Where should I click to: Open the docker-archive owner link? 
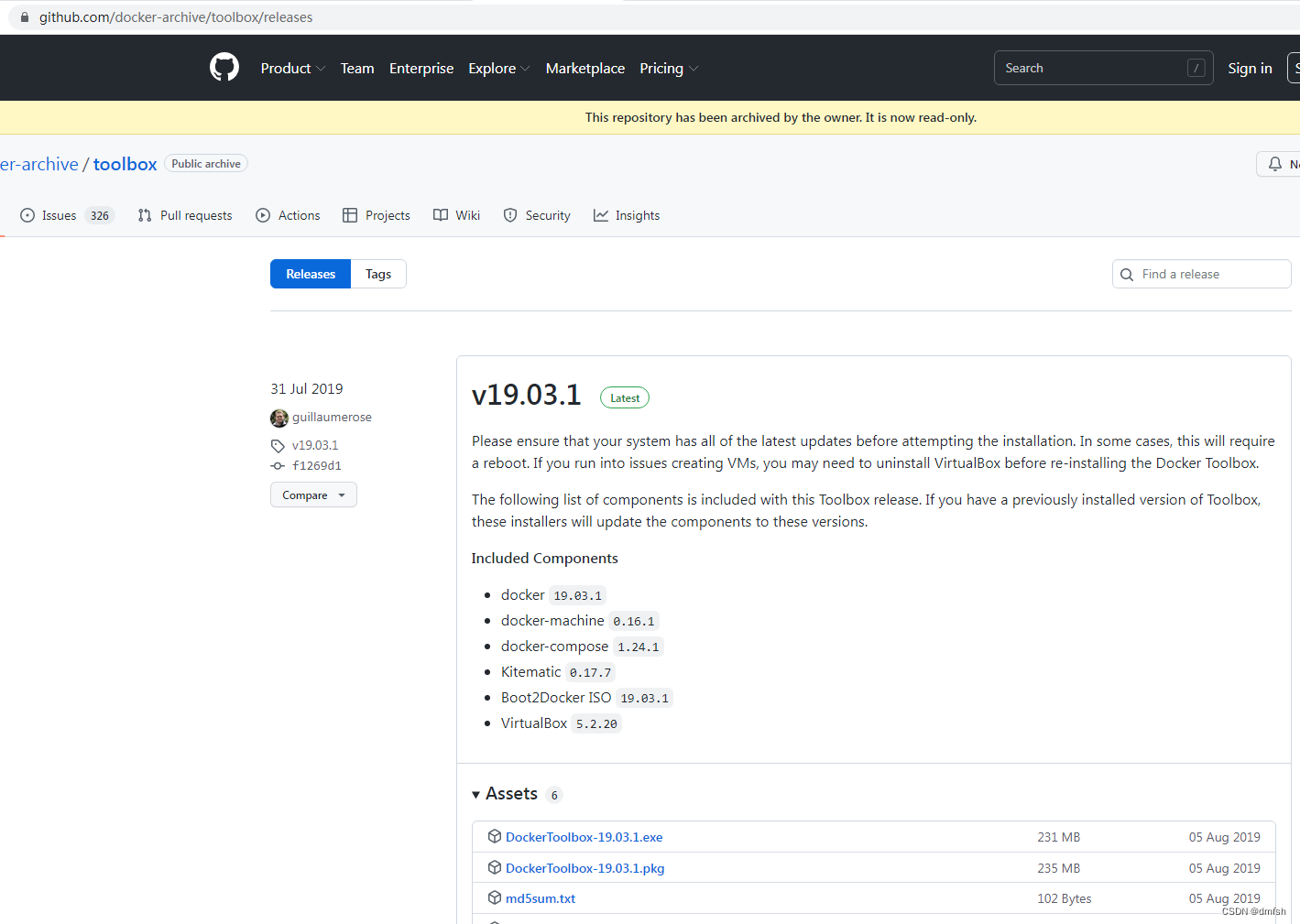tap(39, 164)
